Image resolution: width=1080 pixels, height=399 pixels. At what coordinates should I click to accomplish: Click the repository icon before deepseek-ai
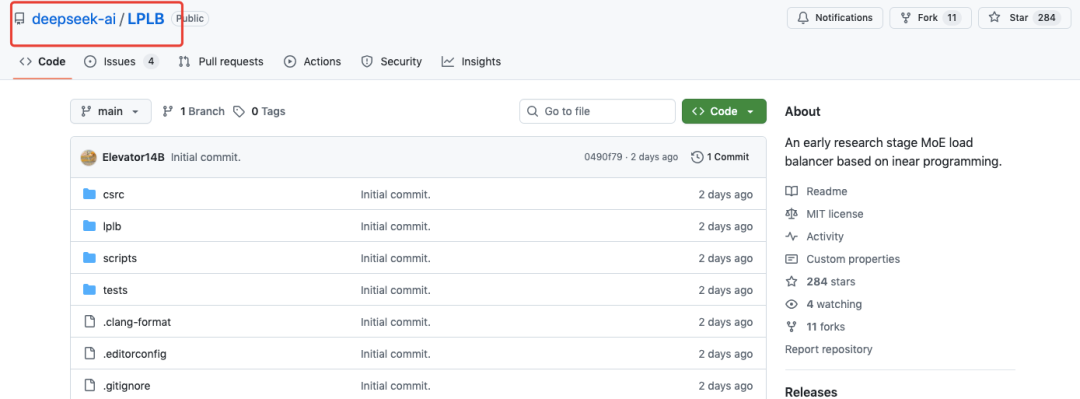coord(19,19)
